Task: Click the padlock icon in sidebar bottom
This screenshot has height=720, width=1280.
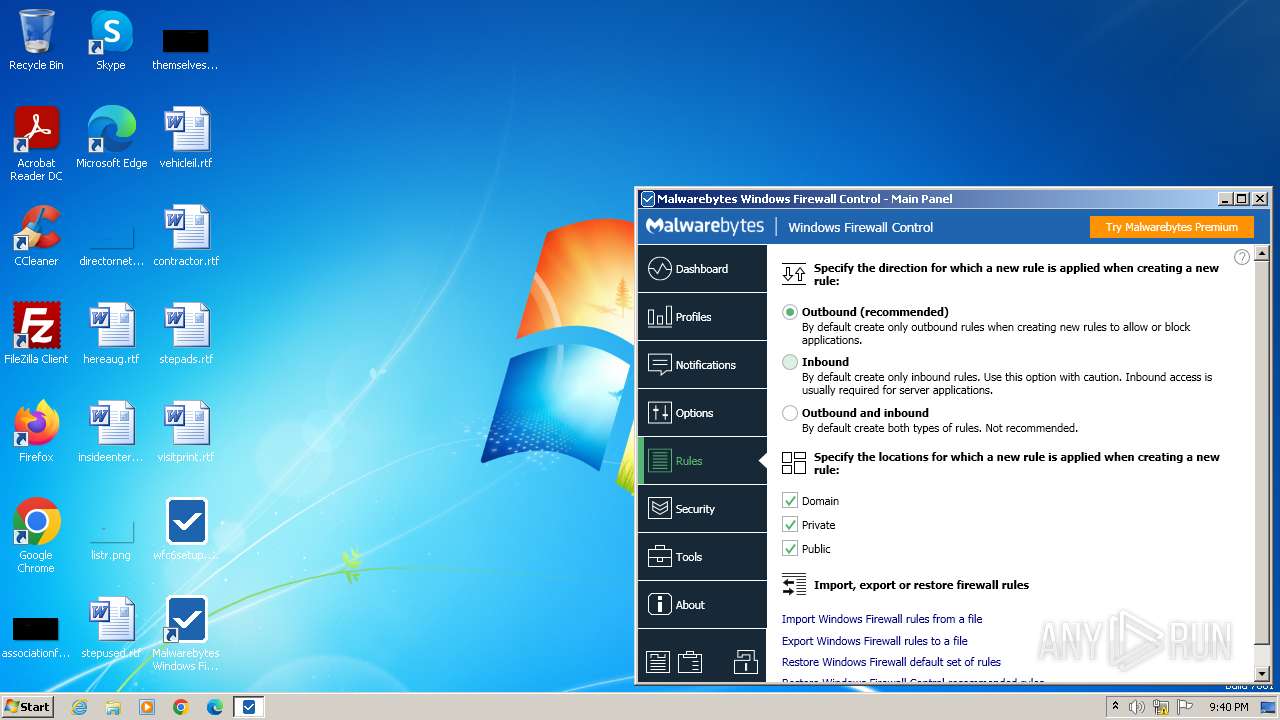Action: coord(746,661)
